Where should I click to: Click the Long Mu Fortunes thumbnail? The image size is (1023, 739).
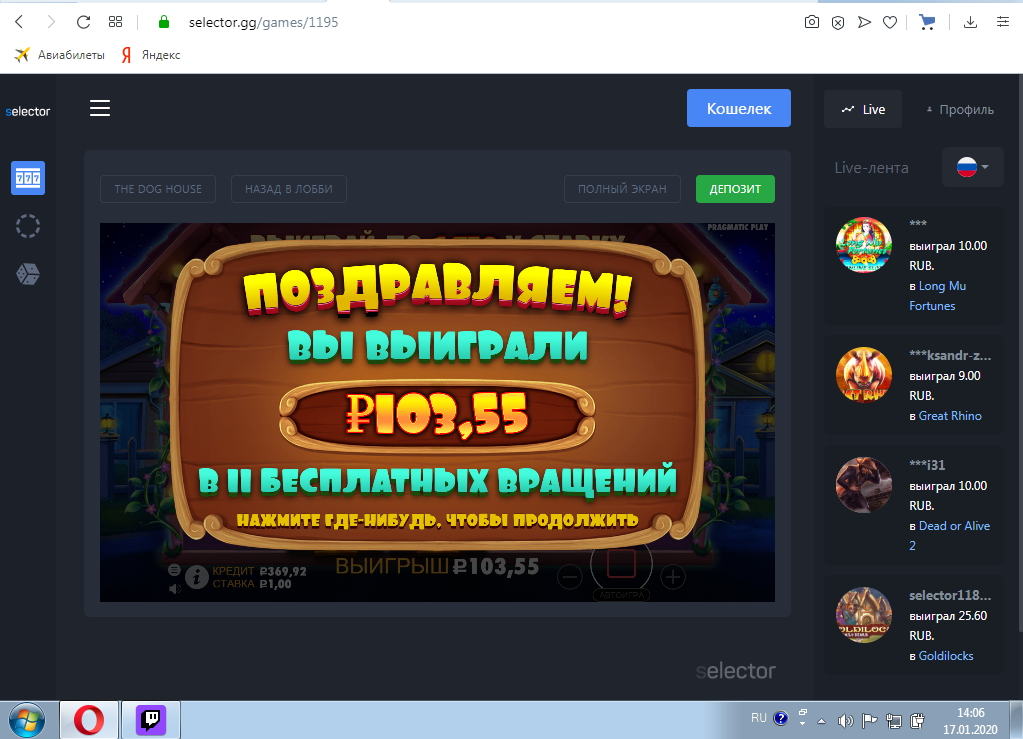pos(864,245)
